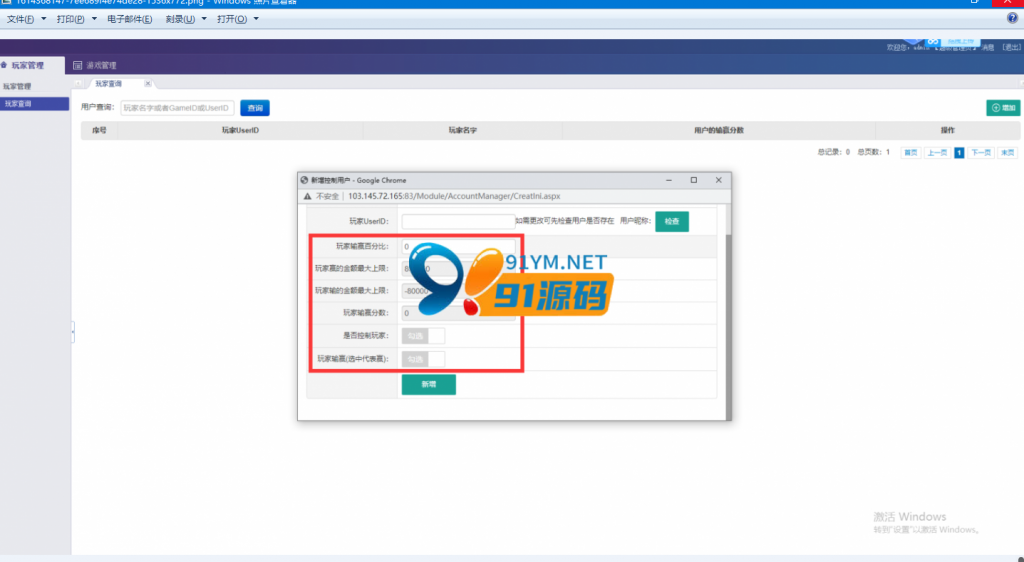
Task: Click the green 新增 submit button
Action: (428, 384)
